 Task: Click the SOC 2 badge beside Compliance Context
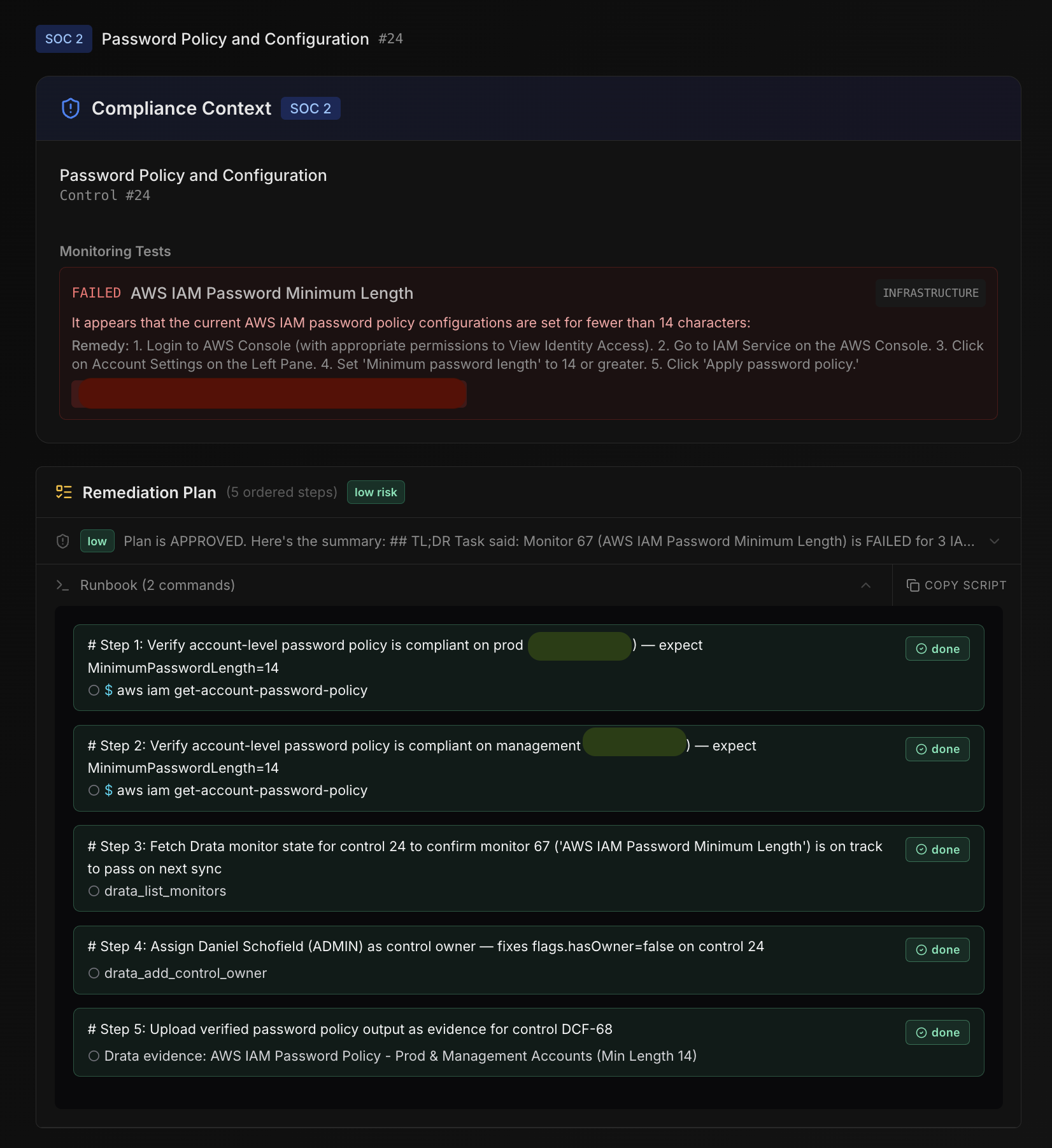tap(311, 108)
